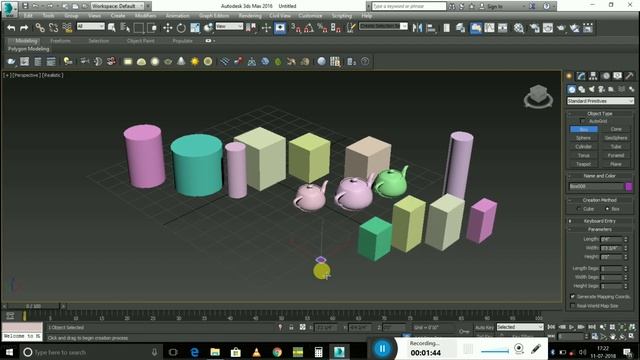Click the Redo arrow icon
This screenshot has height=360, width=640.
(24, 28)
